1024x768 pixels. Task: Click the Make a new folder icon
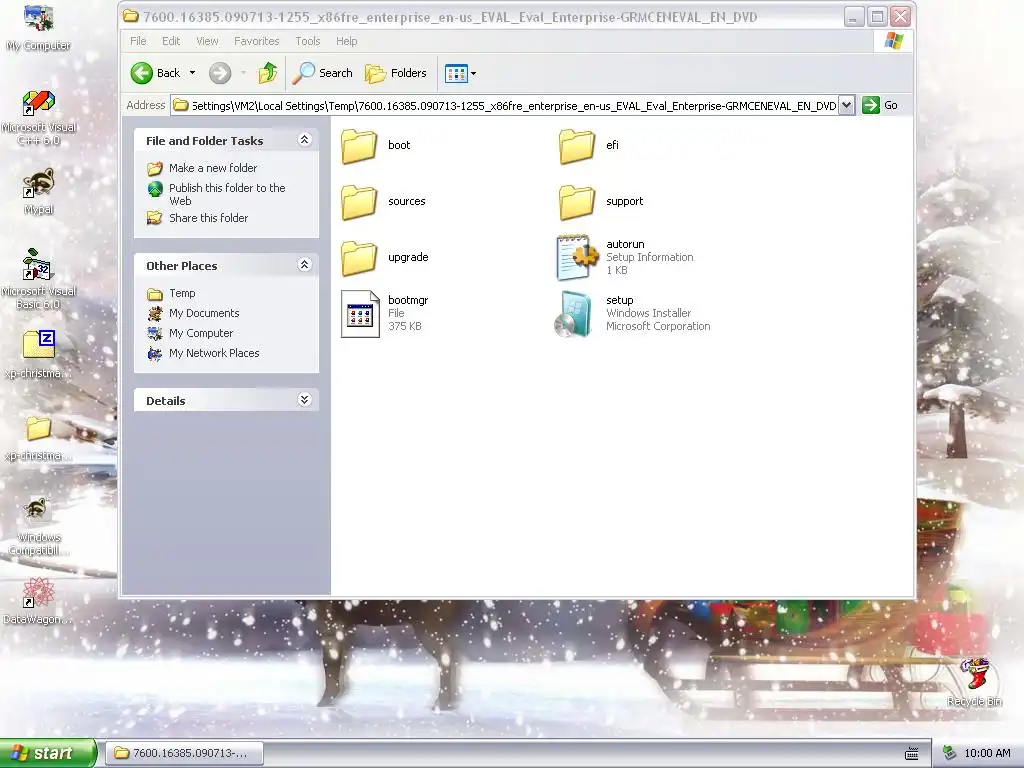point(155,168)
